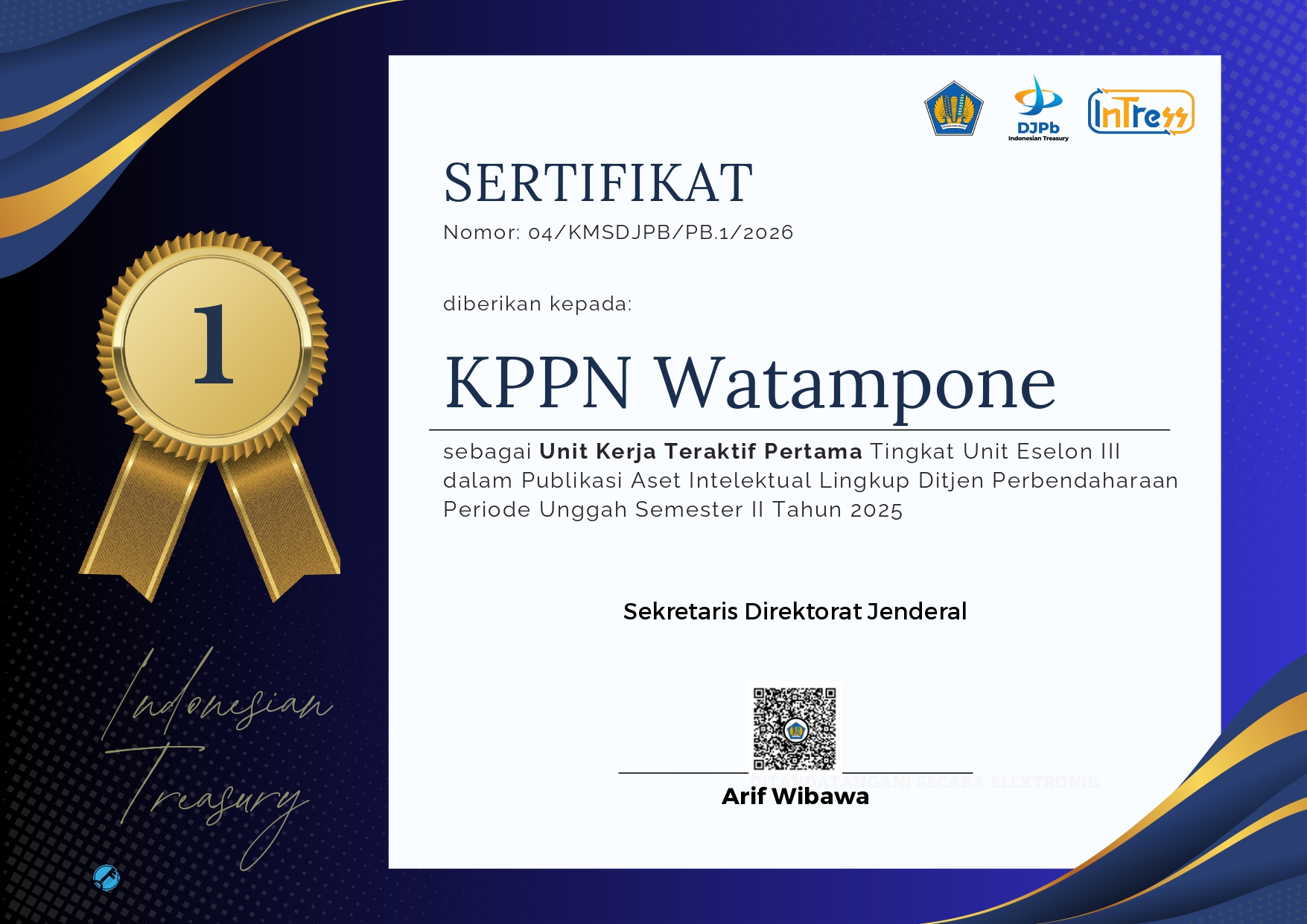This screenshot has height=924, width=1307.
Task: Click the bold text 'Unit Kerja Teraktif Pertama'
Action: [x=700, y=451]
